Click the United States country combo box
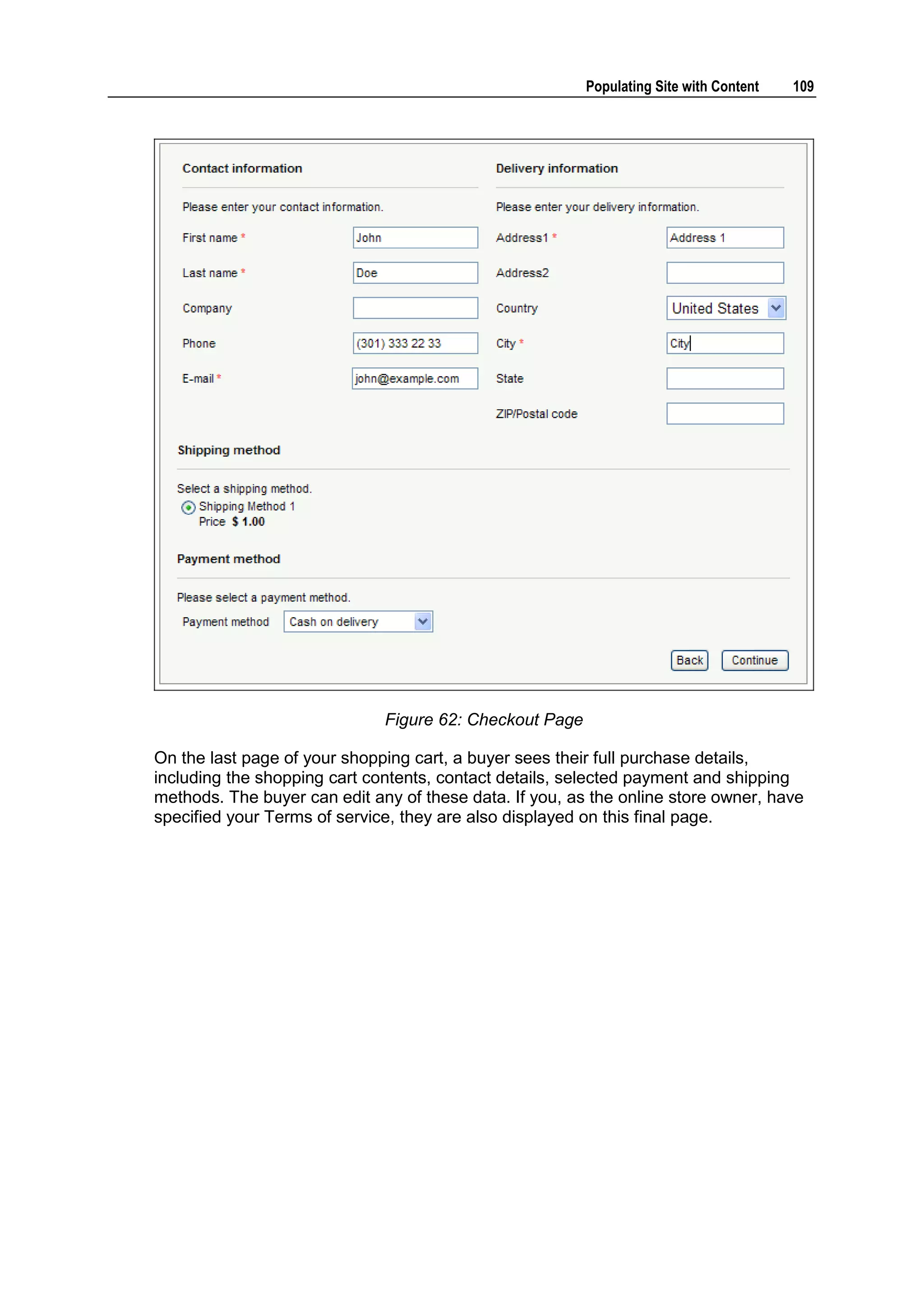 click(716, 308)
